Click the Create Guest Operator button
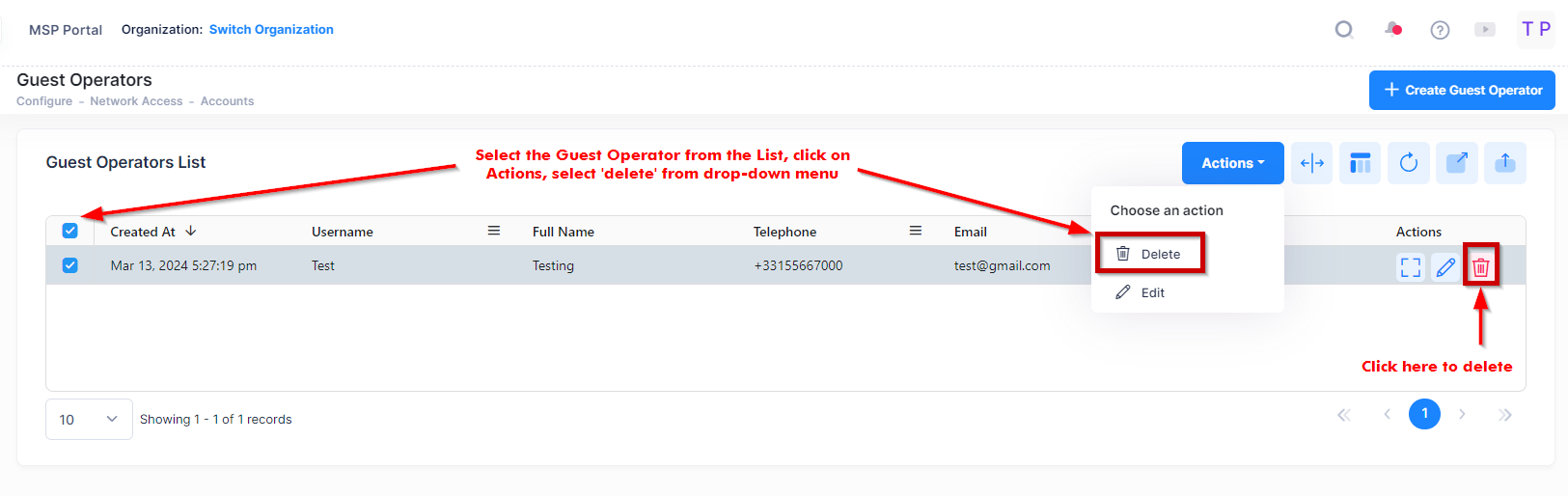The image size is (1568, 496). 1461,90
